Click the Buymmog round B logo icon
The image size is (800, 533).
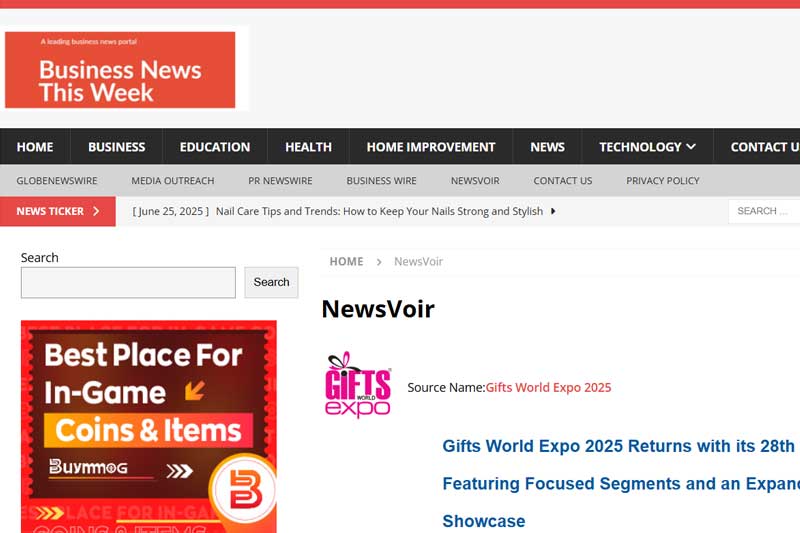tap(245, 489)
